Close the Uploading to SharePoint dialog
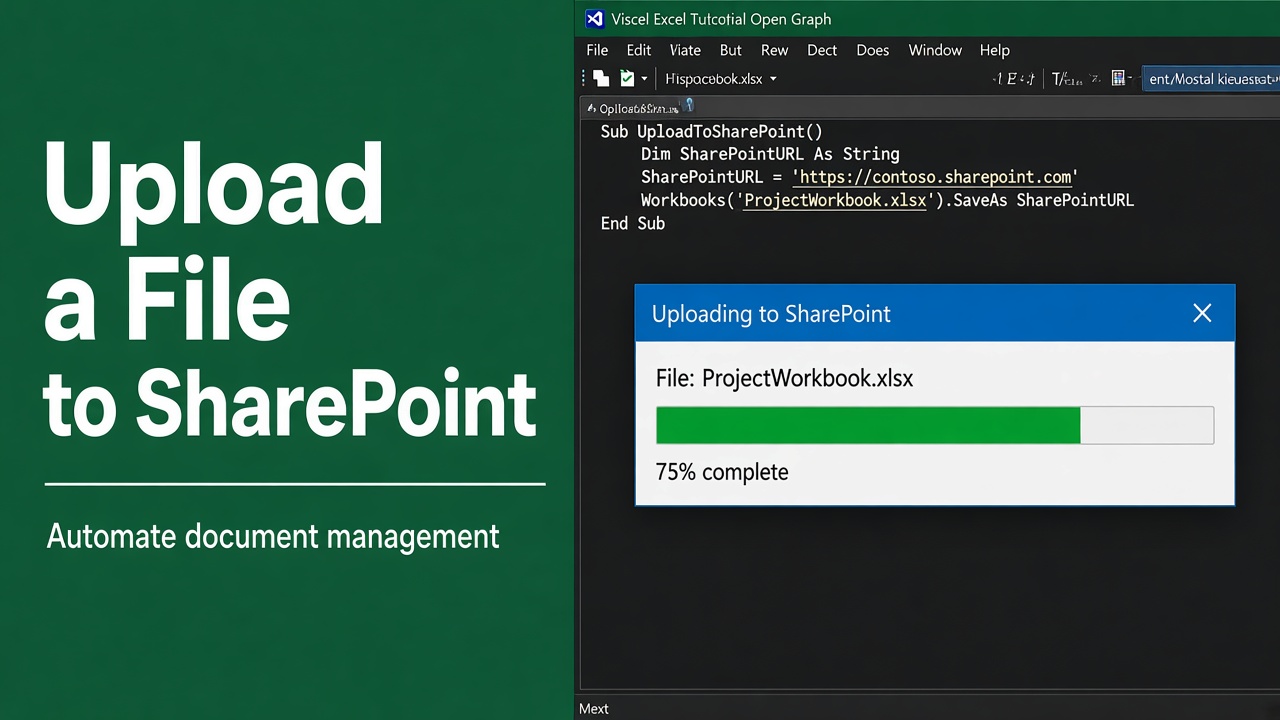 (x=1202, y=313)
